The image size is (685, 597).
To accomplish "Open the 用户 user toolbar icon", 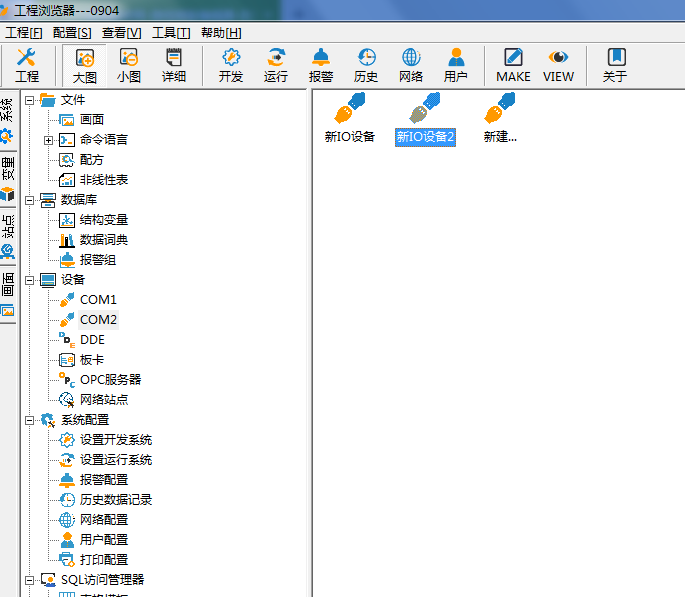I will 456,65.
